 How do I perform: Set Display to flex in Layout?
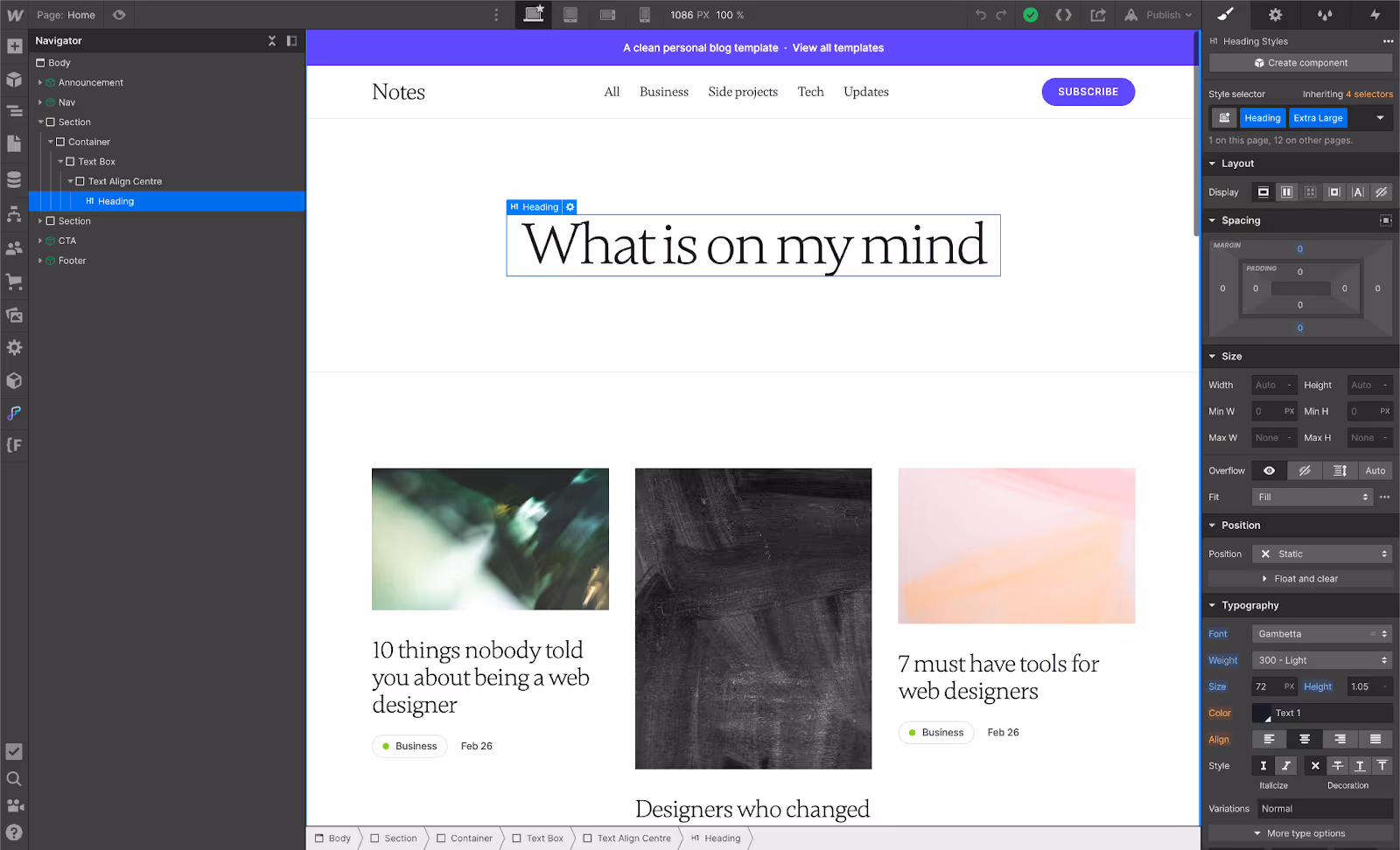point(1286,192)
